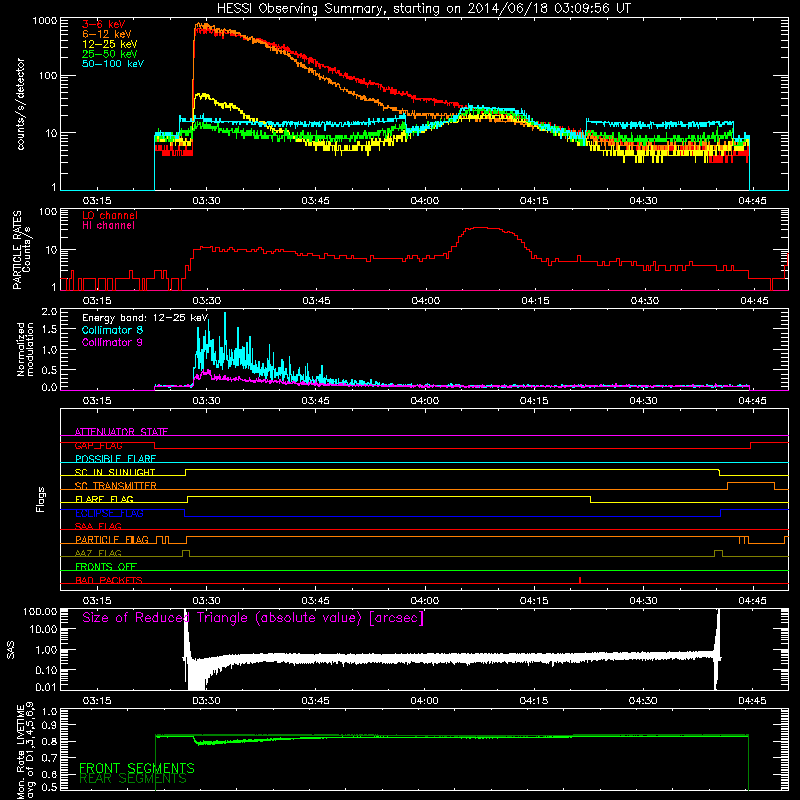This screenshot has height=800, width=800.
Task: Click the Energy band: 12-25 keV caption
Action: pyautogui.click(x=145, y=318)
